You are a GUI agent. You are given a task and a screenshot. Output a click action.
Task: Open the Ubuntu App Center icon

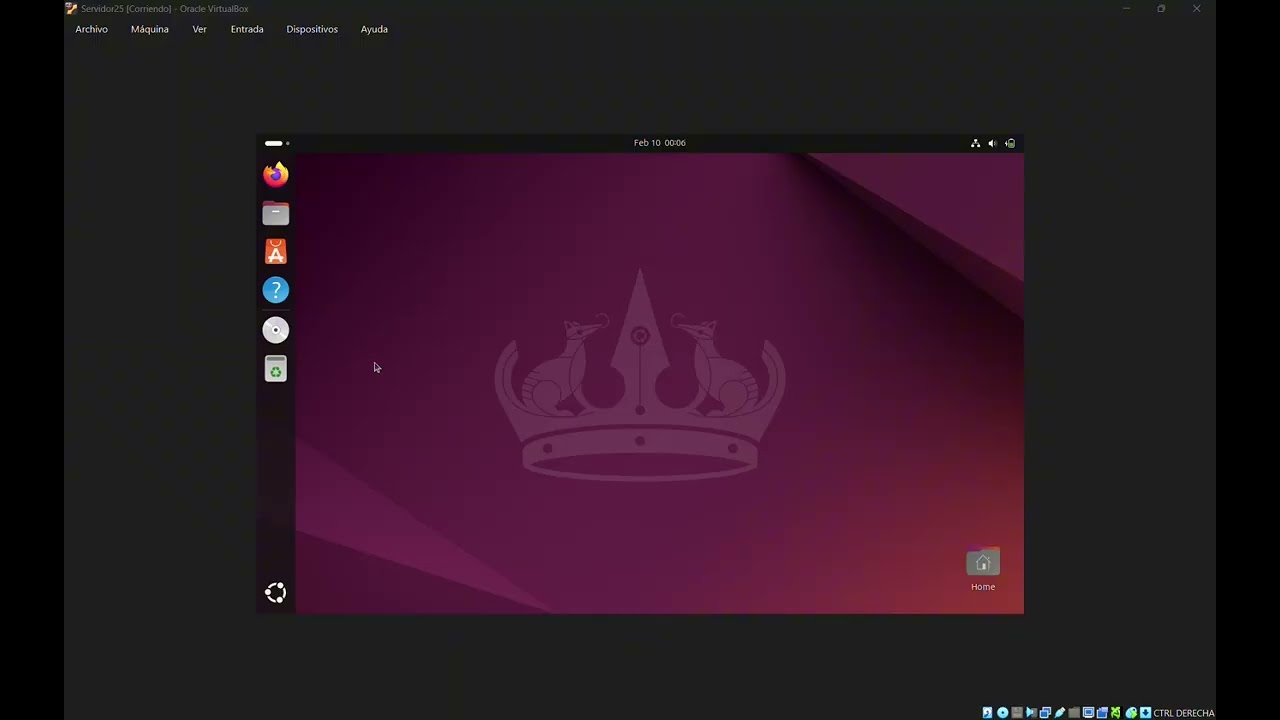(276, 252)
